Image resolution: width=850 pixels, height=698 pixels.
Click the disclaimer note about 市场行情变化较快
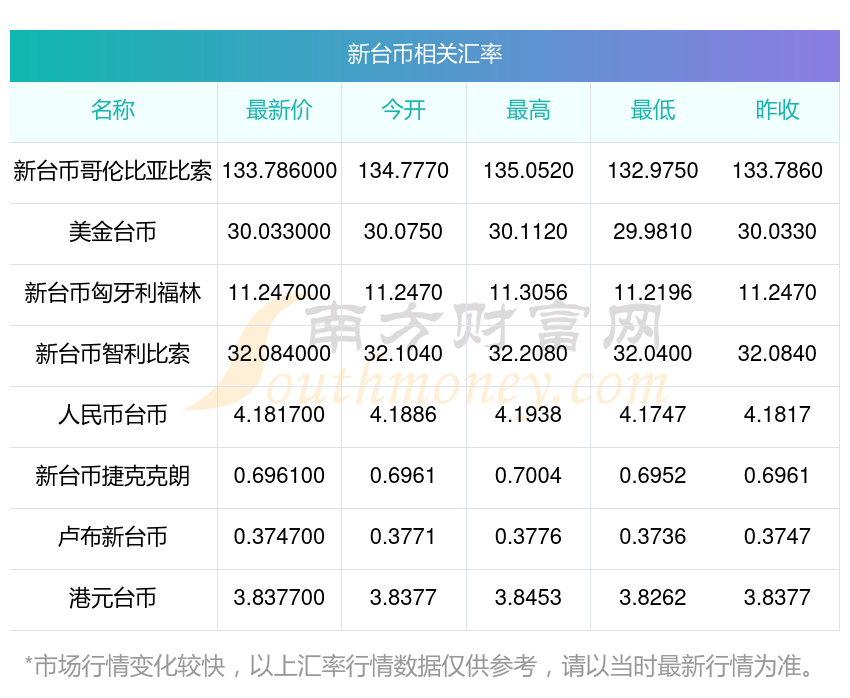pos(418,666)
